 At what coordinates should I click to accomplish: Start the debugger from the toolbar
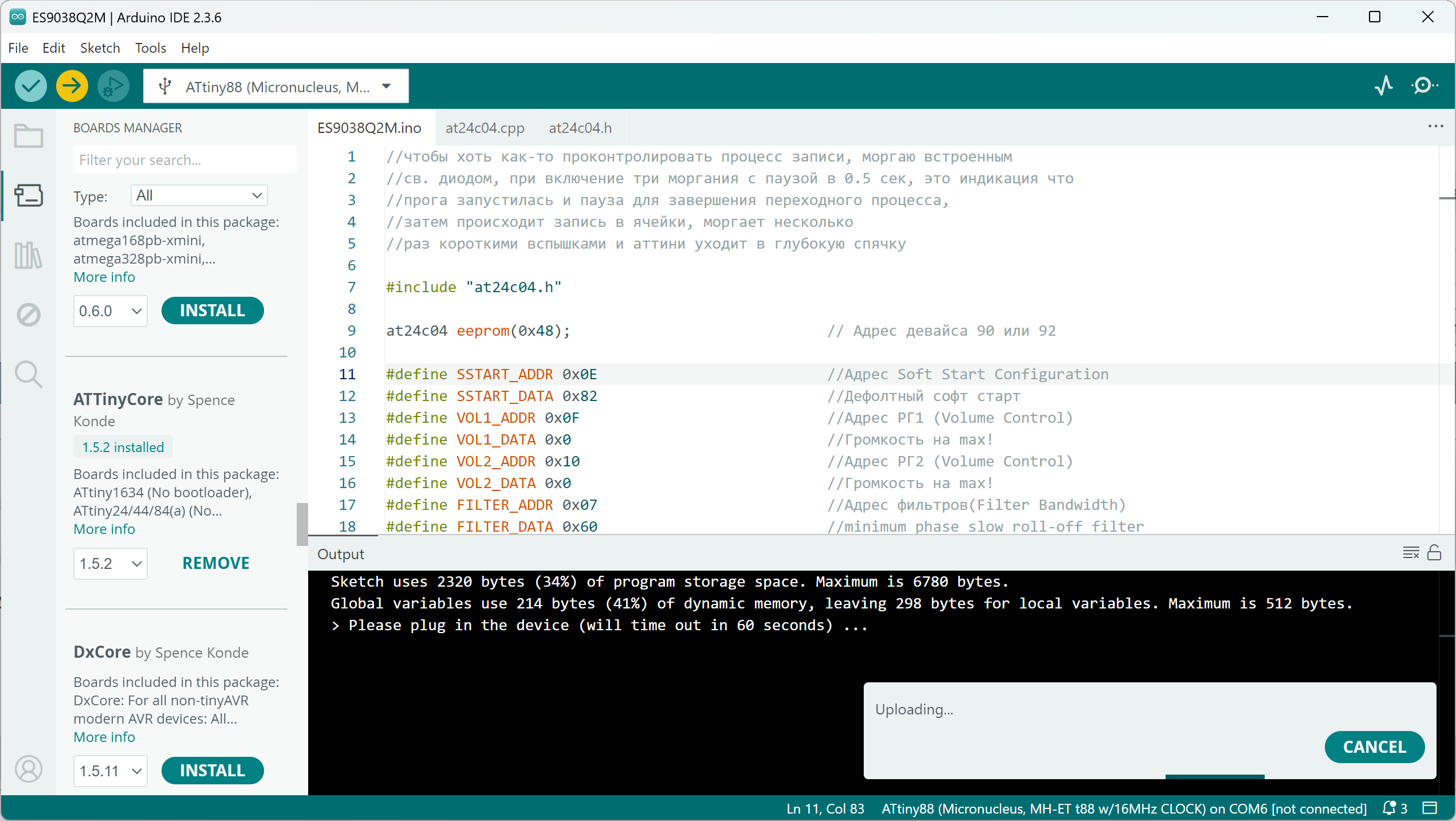113,87
